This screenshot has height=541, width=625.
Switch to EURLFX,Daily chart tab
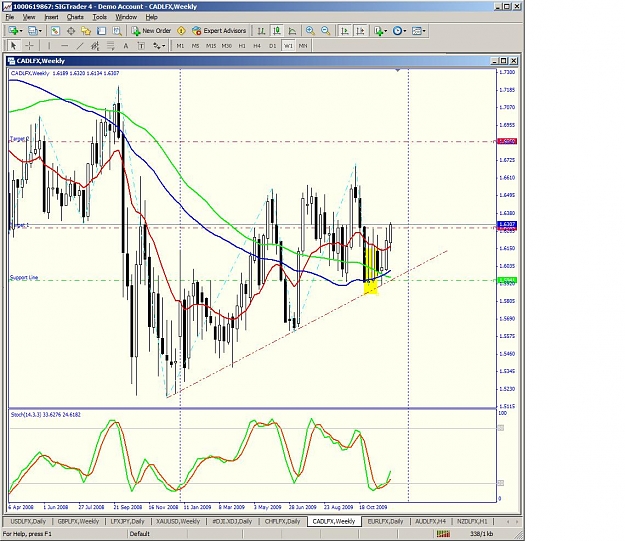[385, 521]
